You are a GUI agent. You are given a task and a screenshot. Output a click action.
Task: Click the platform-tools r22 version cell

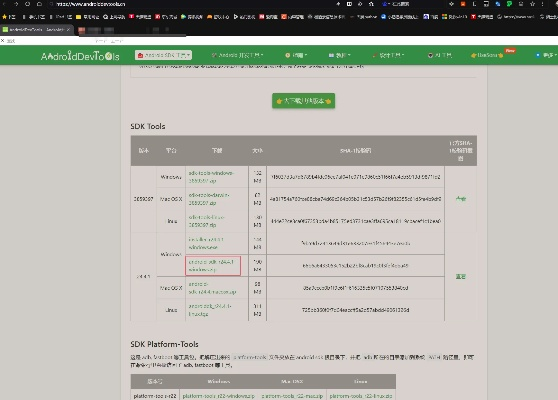click(155, 396)
